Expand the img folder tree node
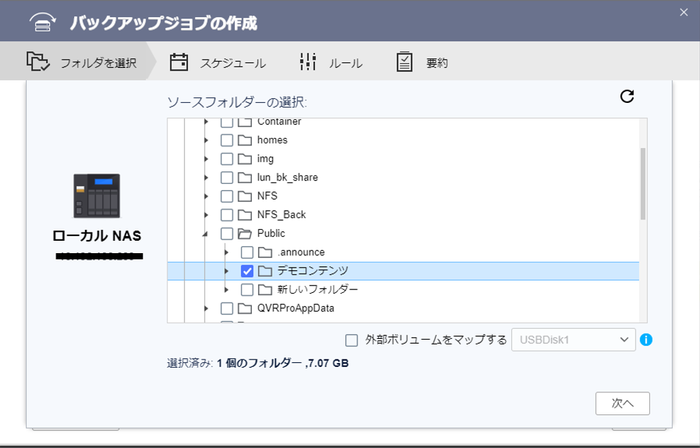This screenshot has width=700, height=448. [207, 159]
